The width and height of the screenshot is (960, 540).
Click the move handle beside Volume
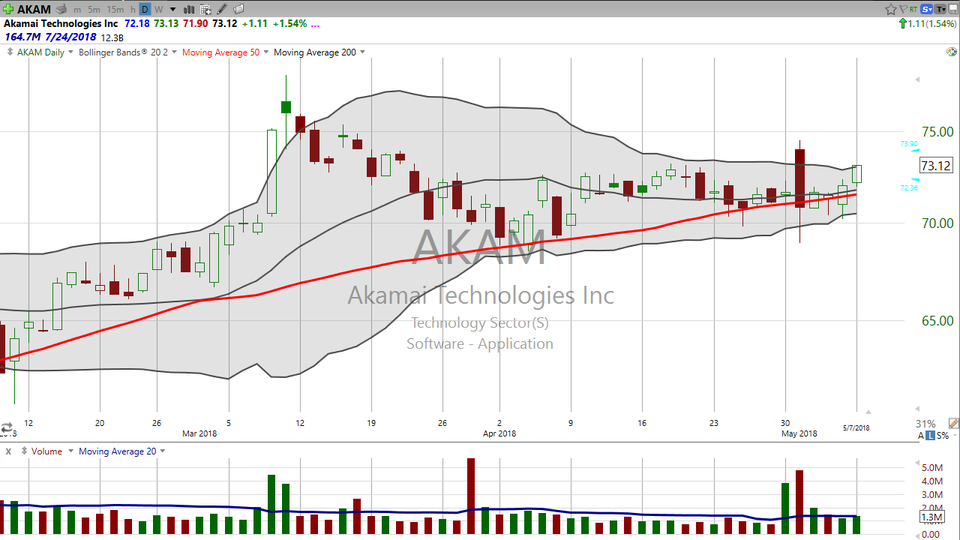click(x=24, y=451)
